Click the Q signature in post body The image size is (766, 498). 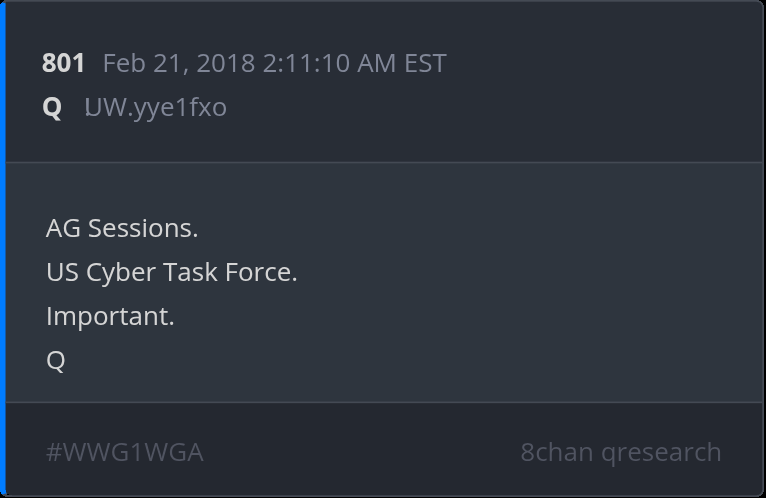point(55,360)
